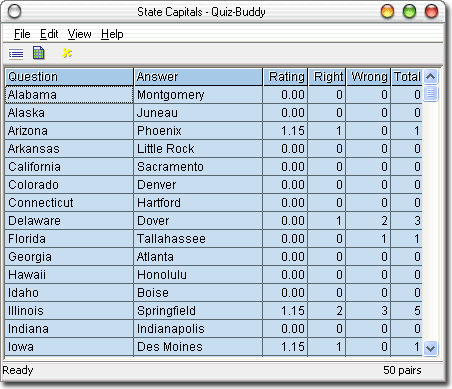Select the Springfield answer cell
Screen dimensions: 452x389
coord(198,311)
